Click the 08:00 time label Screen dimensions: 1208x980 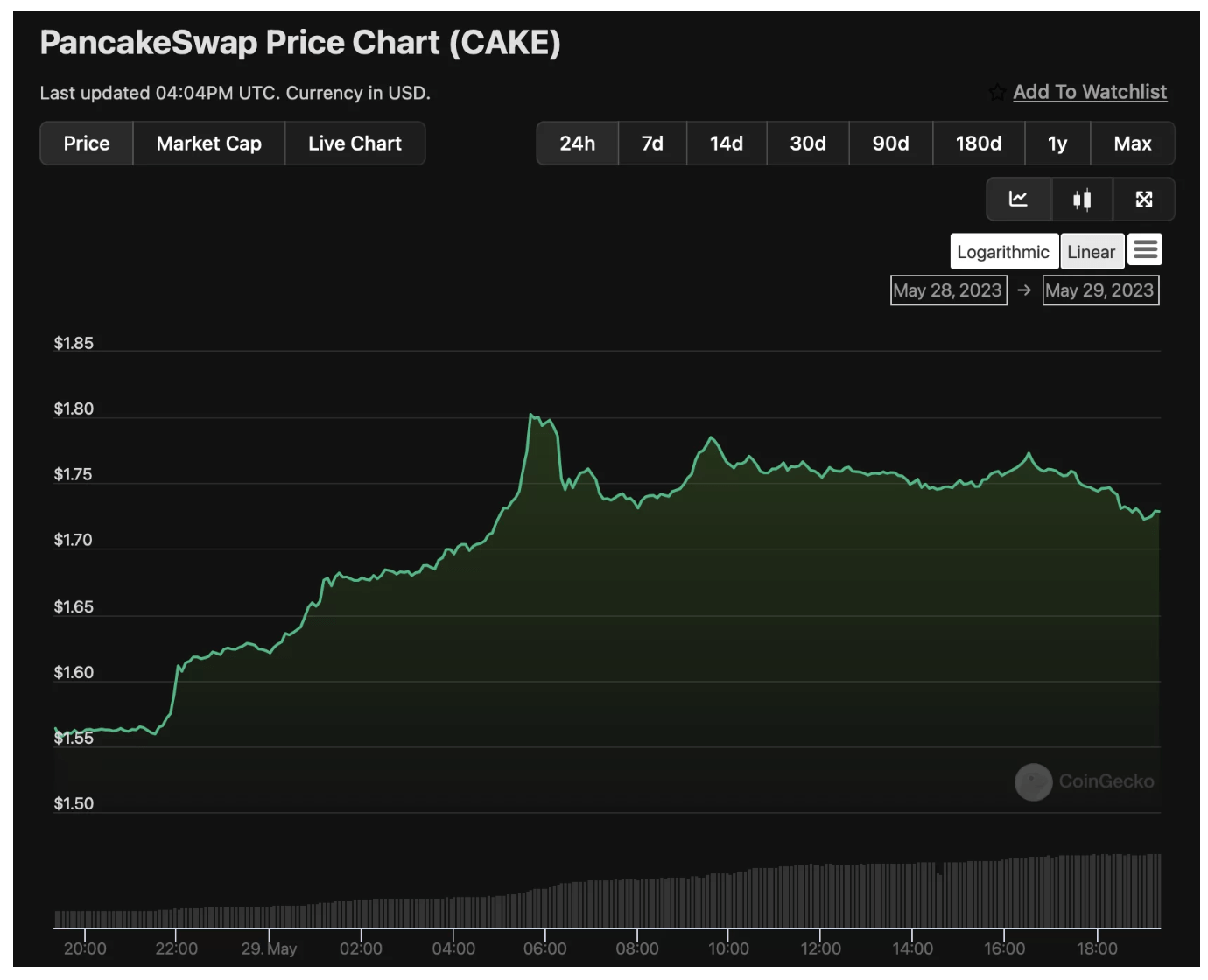pos(637,948)
